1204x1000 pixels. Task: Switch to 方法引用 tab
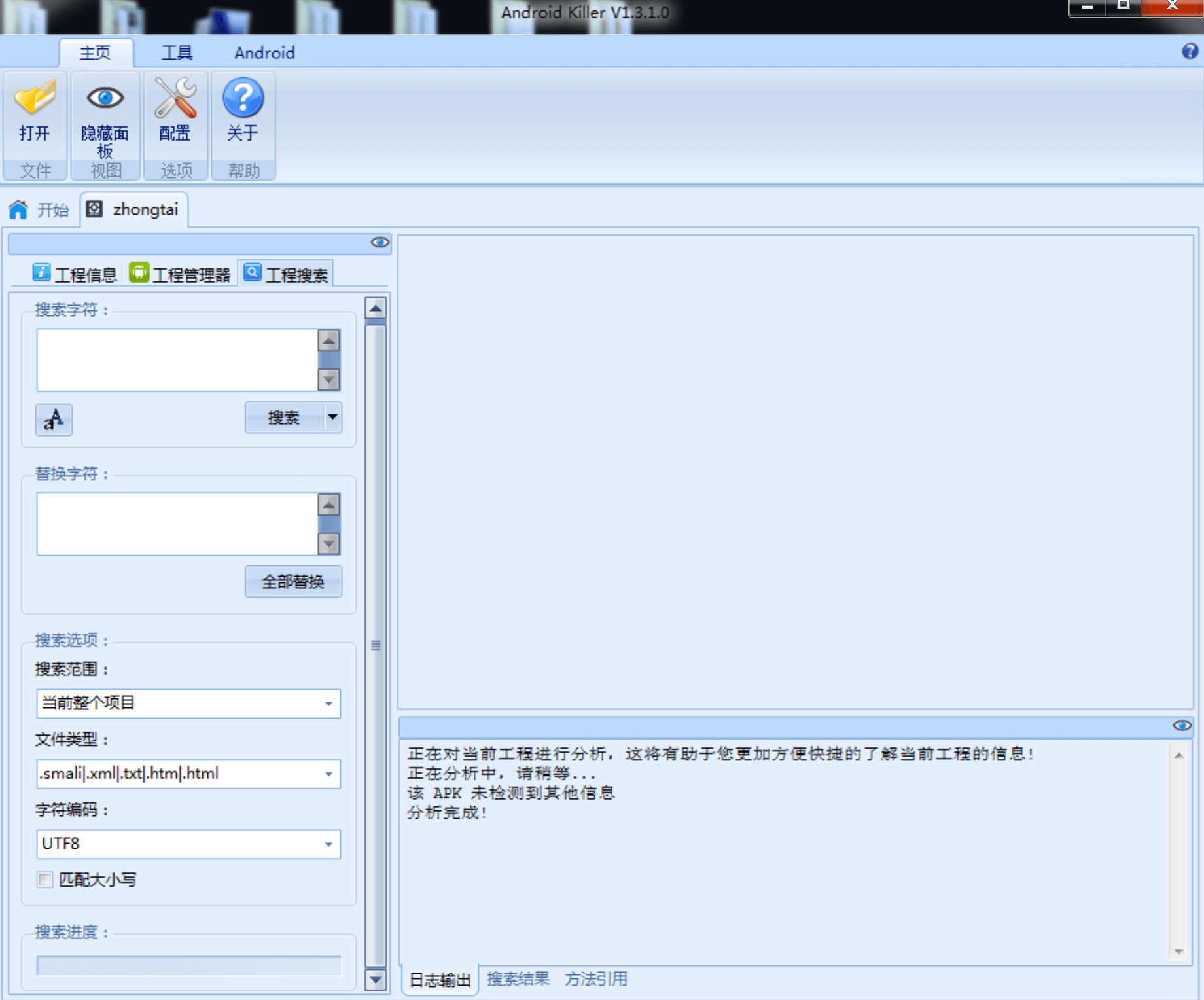pos(595,979)
